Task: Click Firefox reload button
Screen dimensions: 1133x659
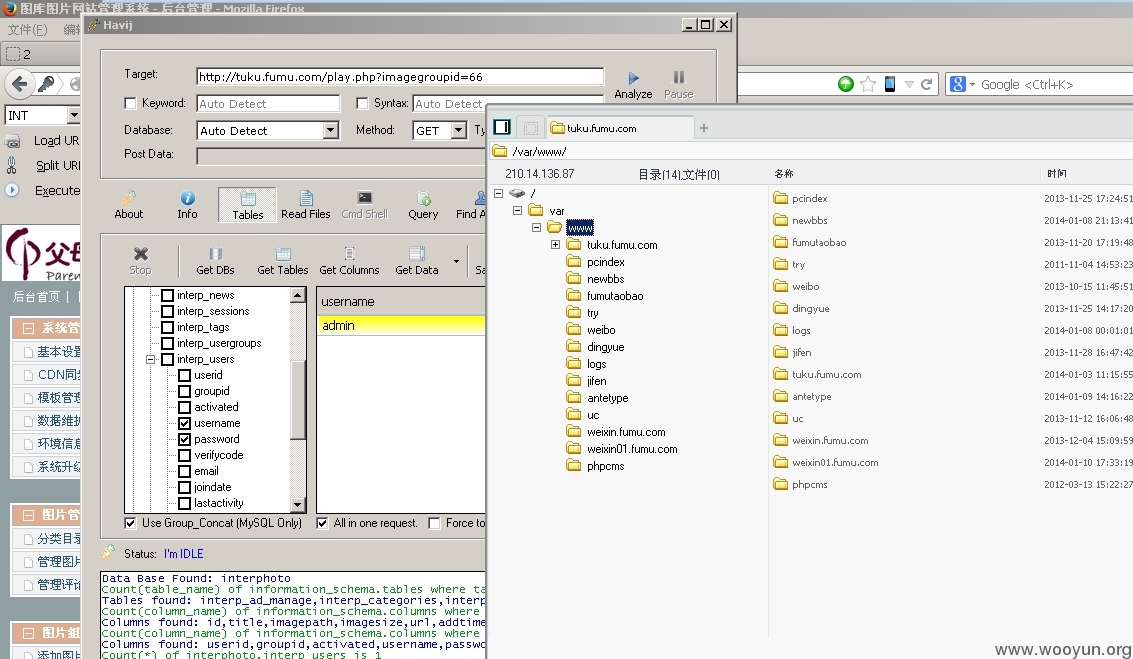Action: (926, 84)
